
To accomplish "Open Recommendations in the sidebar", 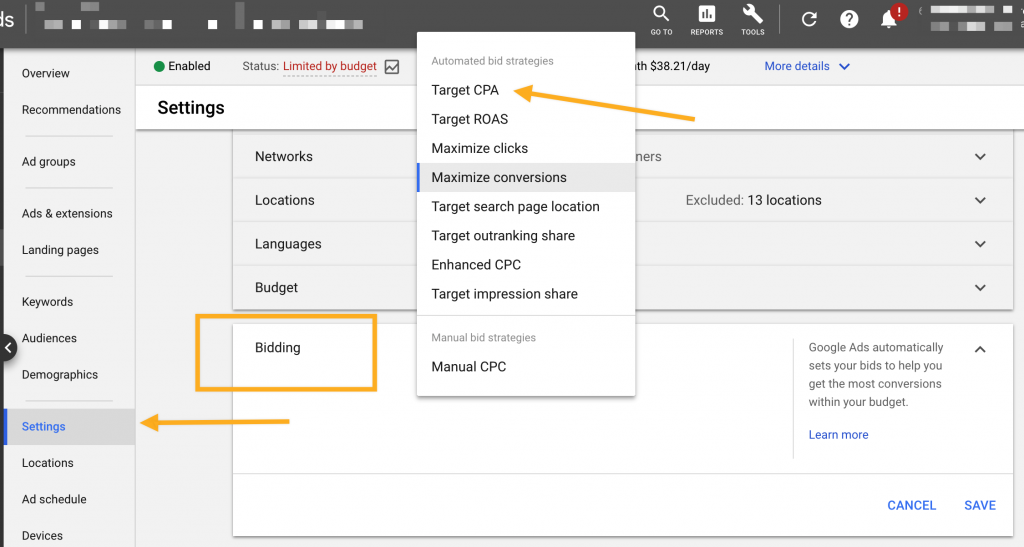I will [x=71, y=110].
